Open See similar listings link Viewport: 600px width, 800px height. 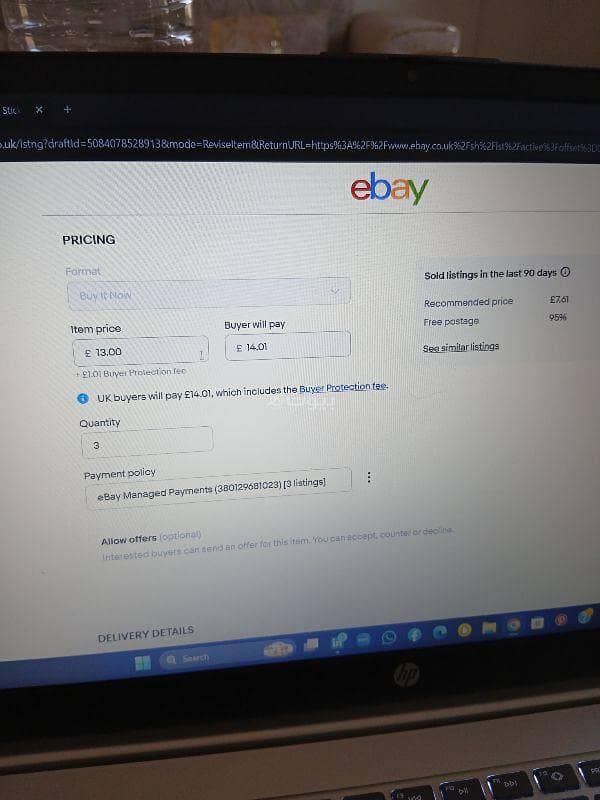coord(461,347)
